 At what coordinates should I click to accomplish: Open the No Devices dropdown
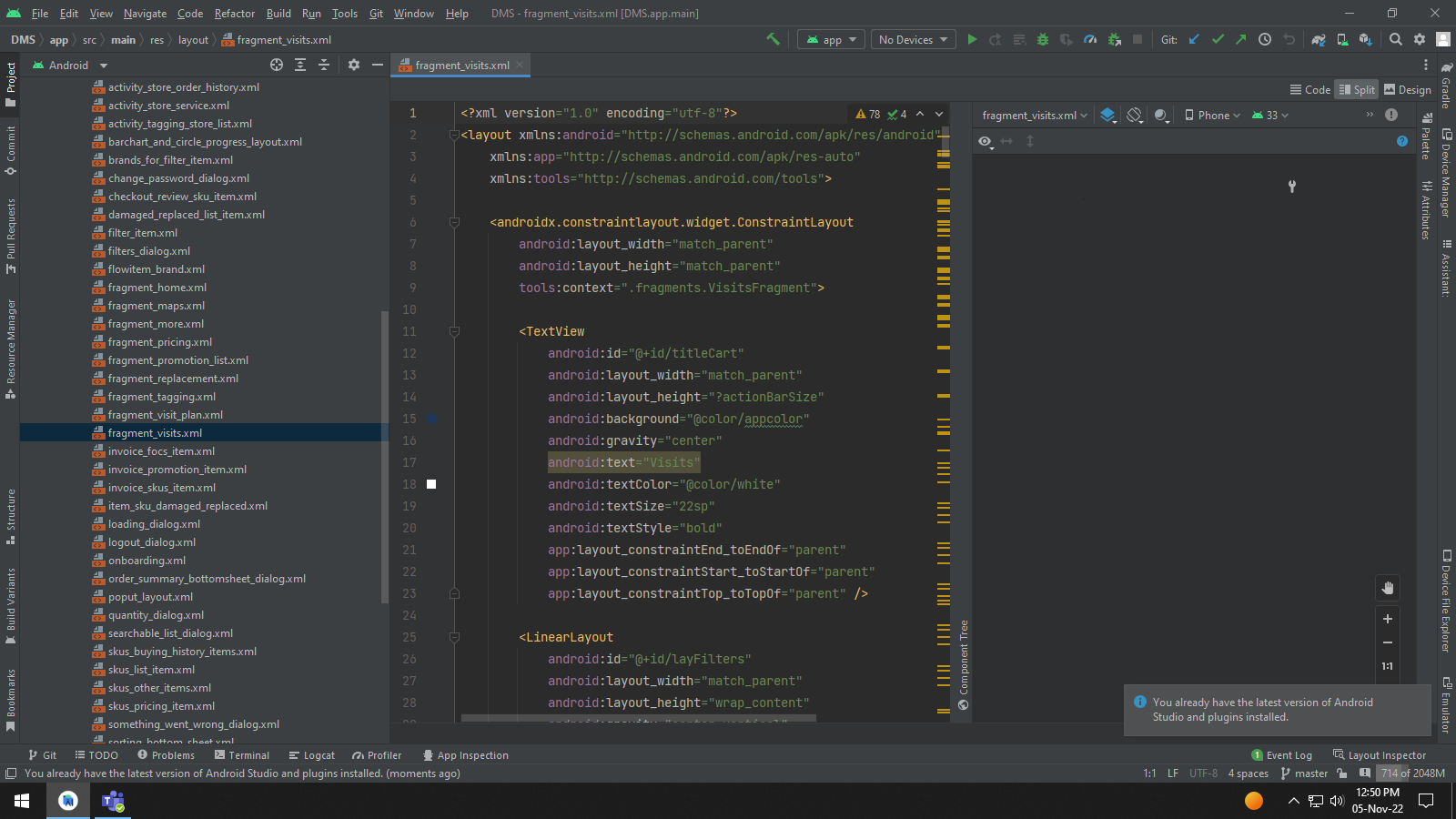point(912,39)
